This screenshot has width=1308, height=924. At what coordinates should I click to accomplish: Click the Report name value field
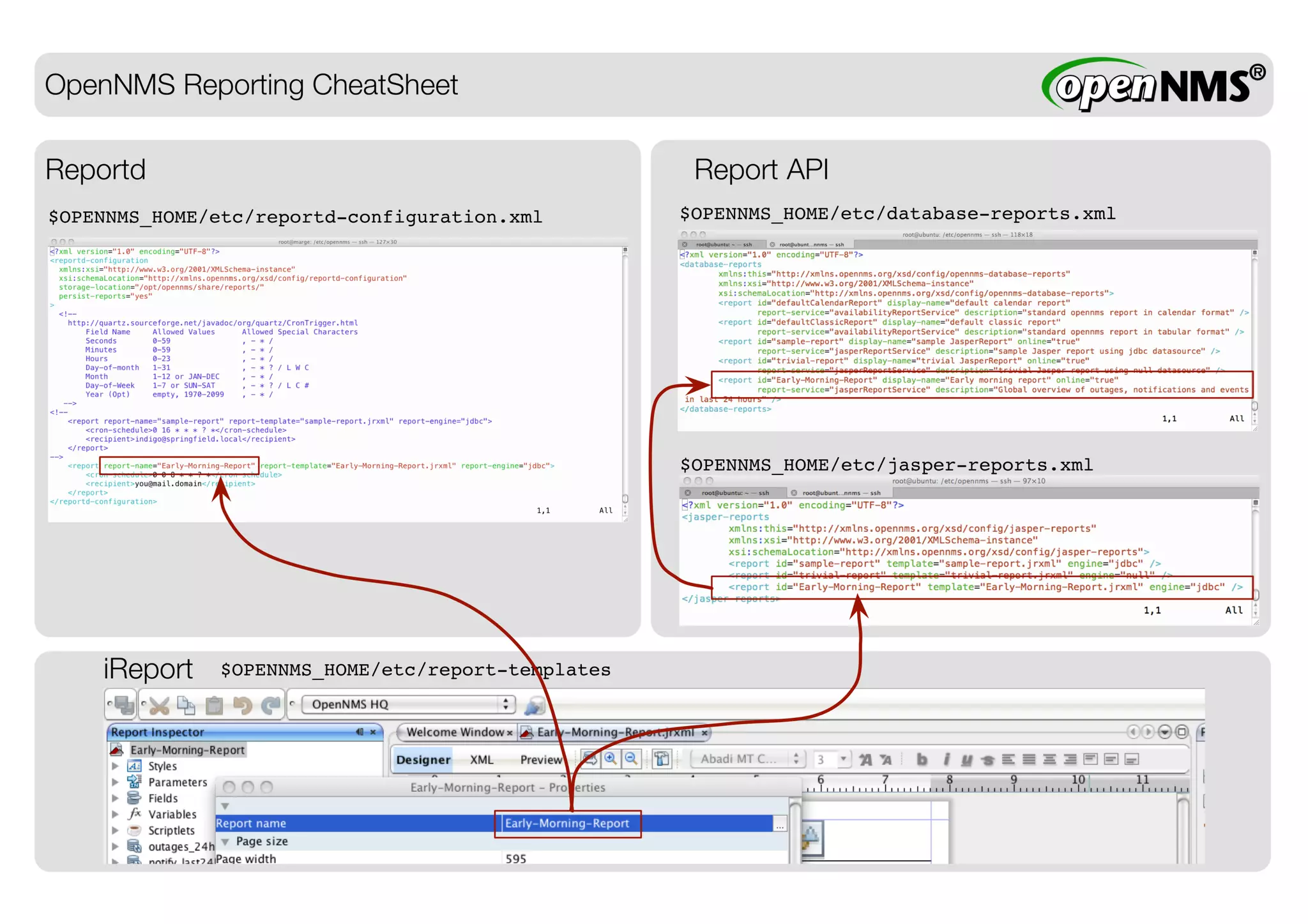click(x=567, y=824)
